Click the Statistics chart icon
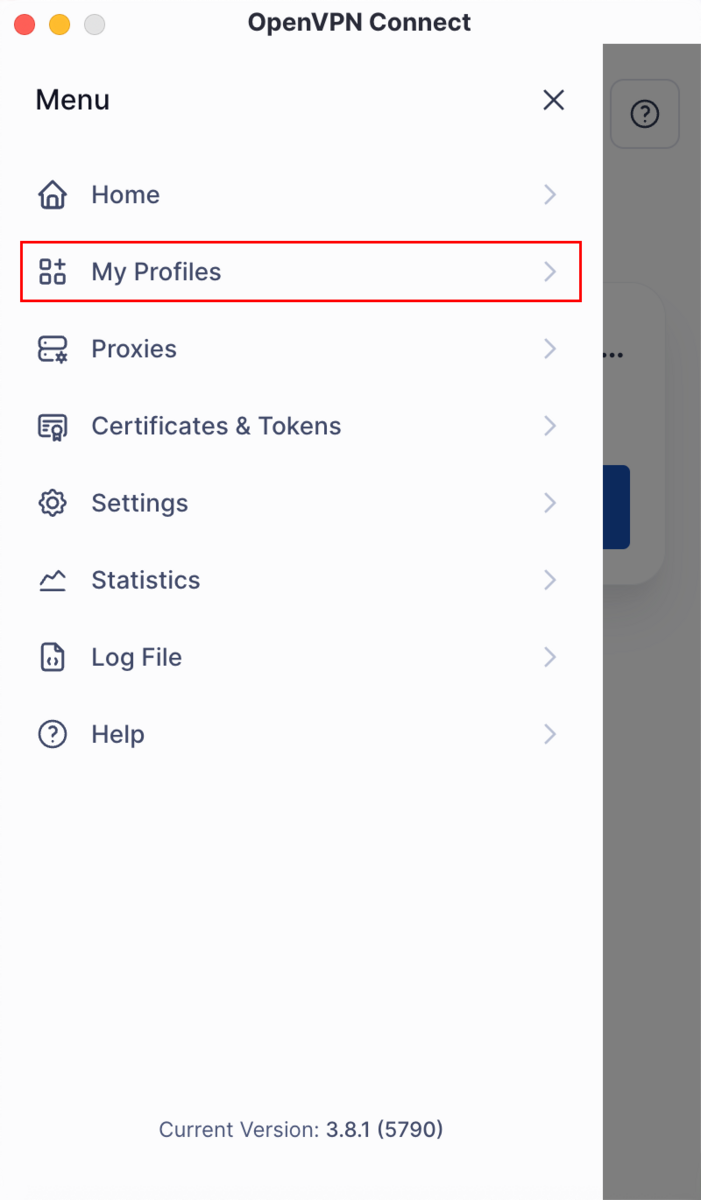701x1200 pixels. coord(52,580)
